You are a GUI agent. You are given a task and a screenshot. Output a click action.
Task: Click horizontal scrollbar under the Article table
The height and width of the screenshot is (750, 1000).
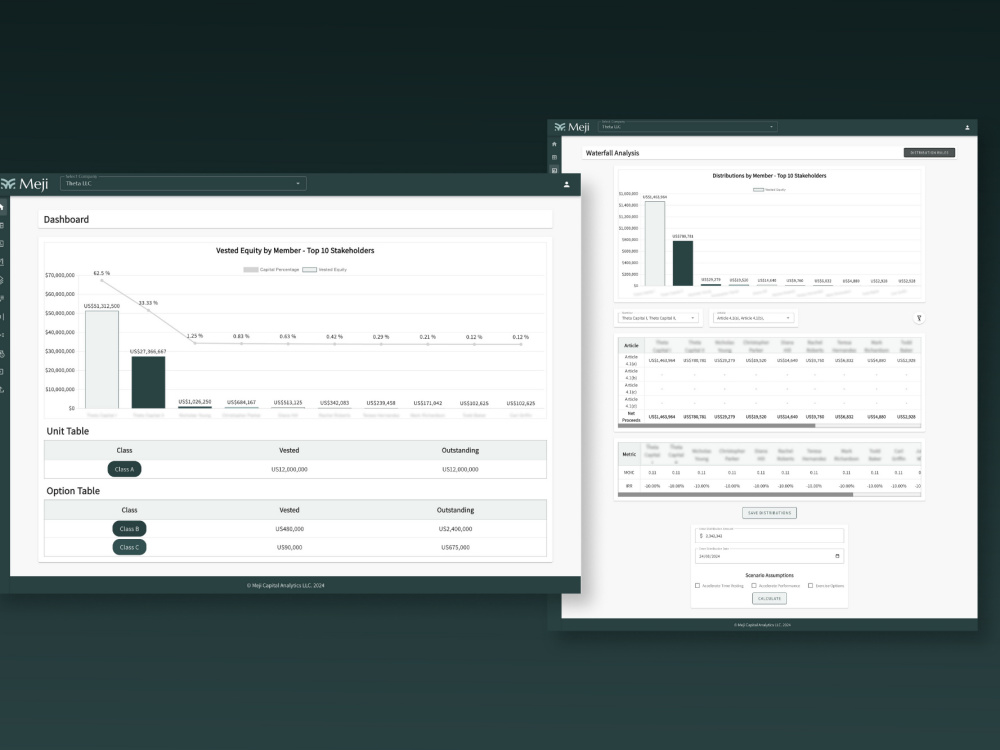point(716,425)
